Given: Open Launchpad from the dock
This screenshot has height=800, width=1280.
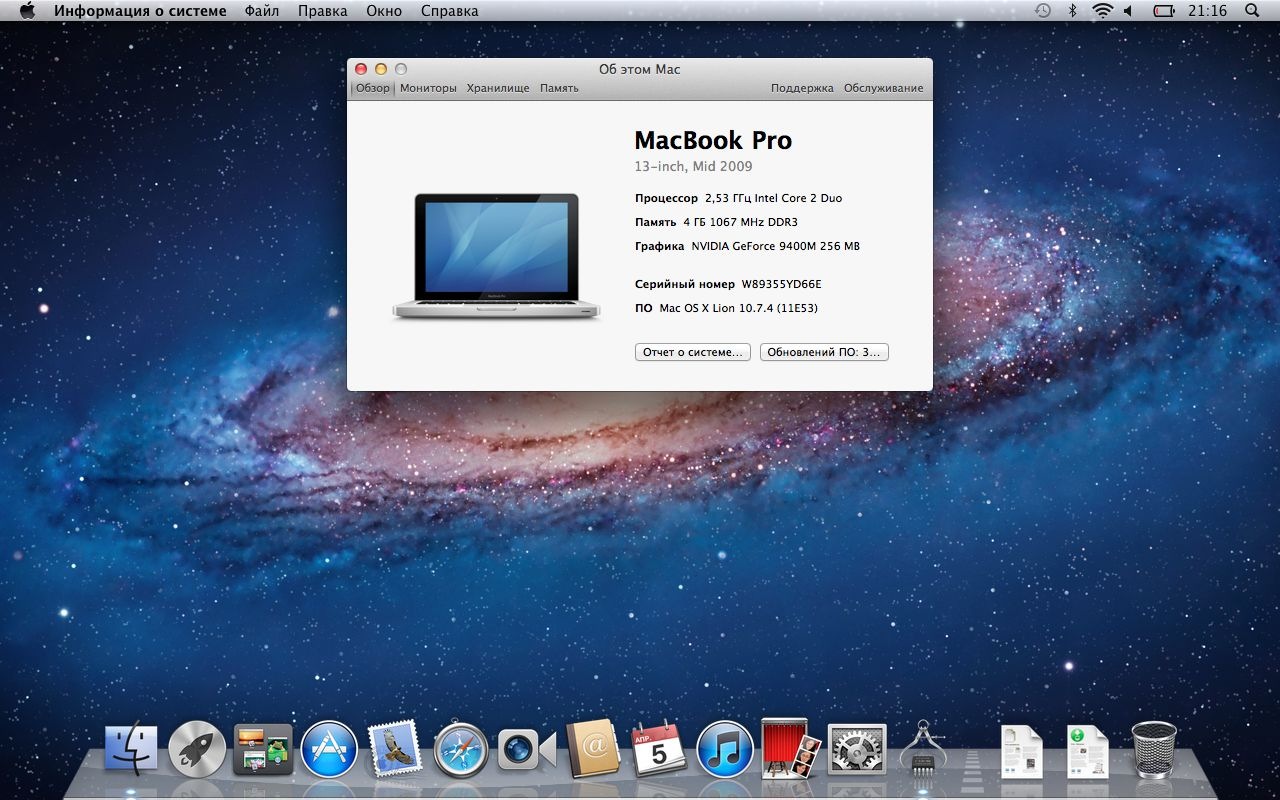Looking at the screenshot, I should click(197, 749).
